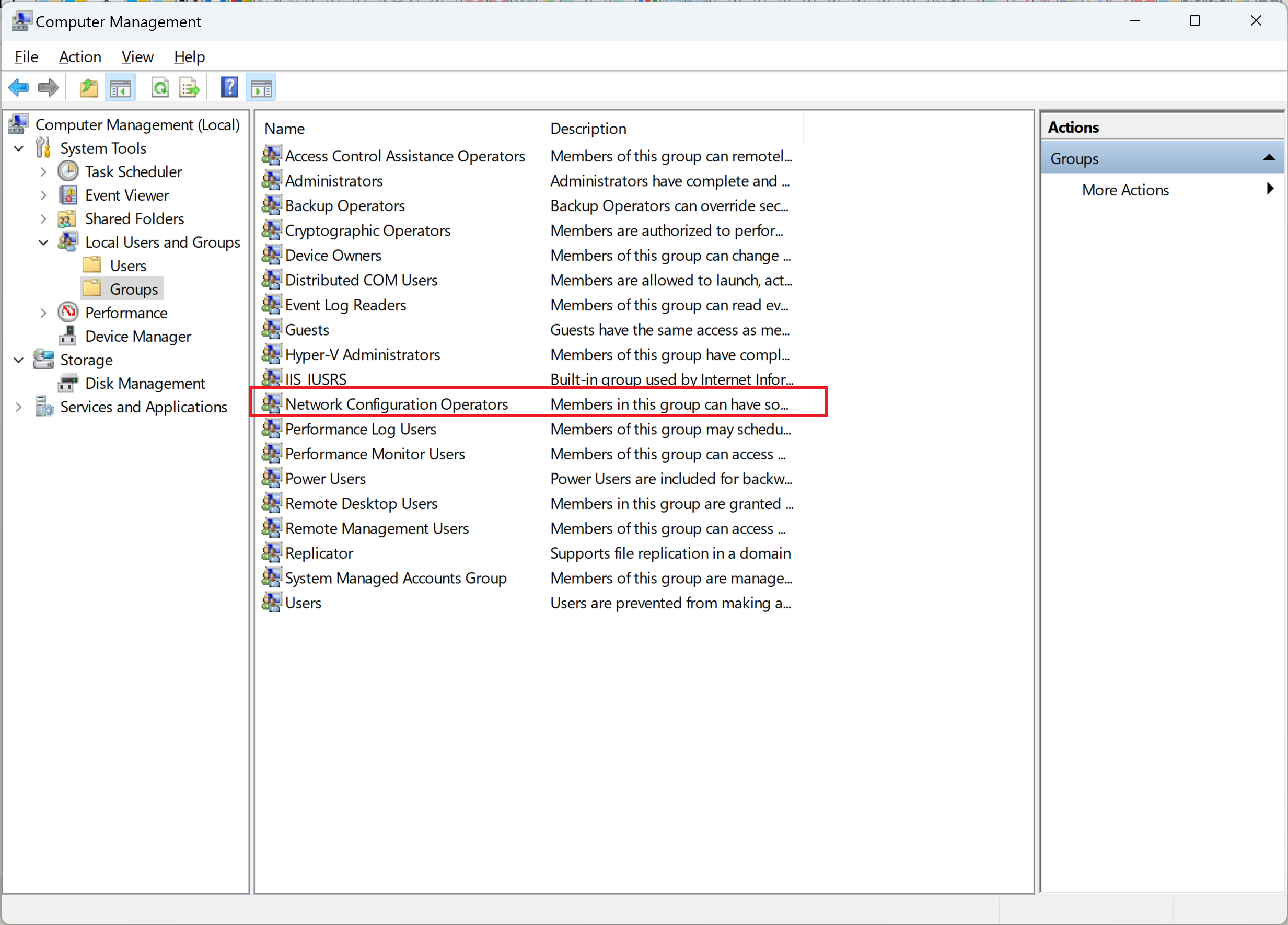Expand the Task Scheduler node
This screenshot has width=1288, height=925.
[x=43, y=171]
